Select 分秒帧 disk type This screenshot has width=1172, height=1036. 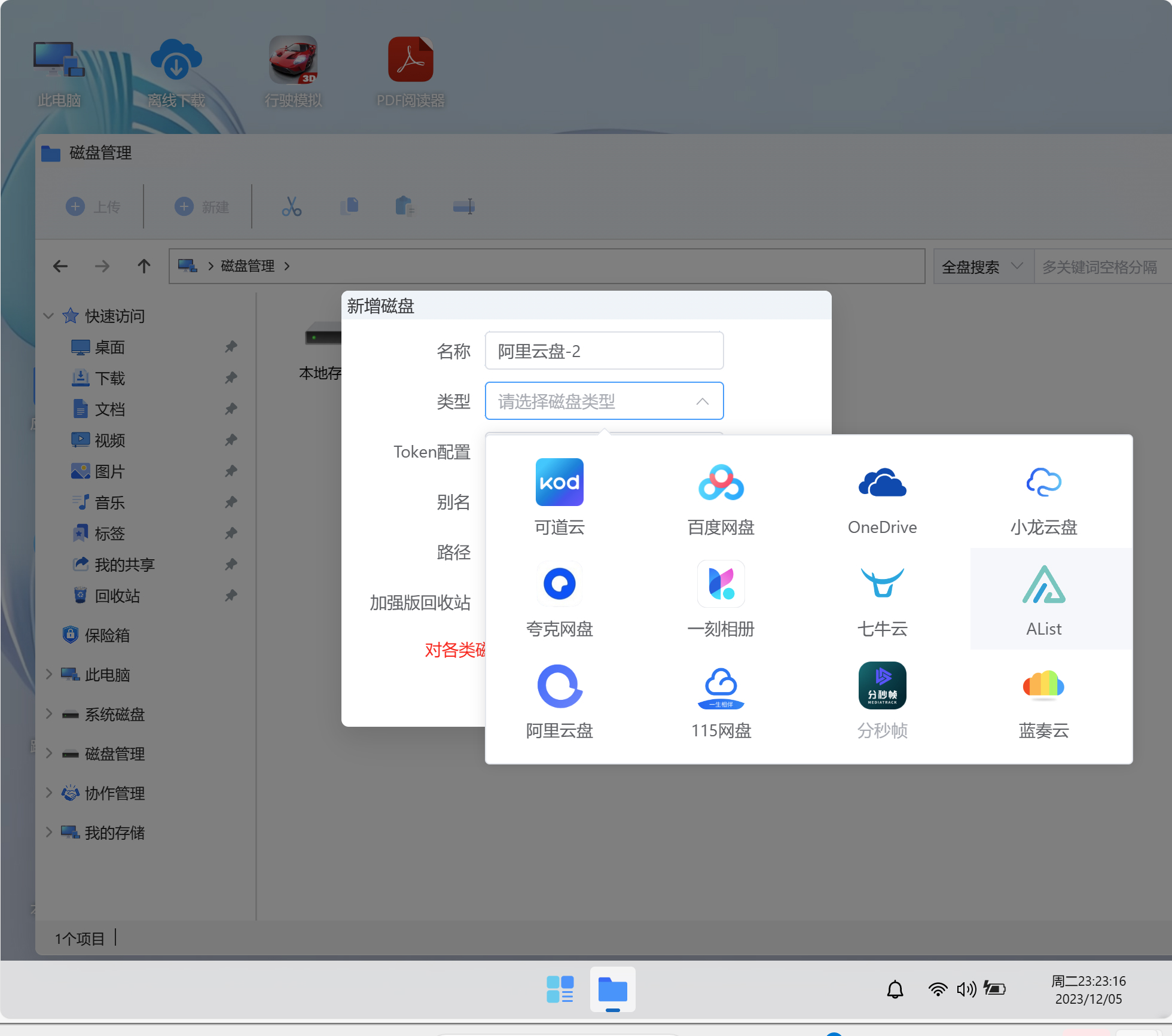[882, 700]
